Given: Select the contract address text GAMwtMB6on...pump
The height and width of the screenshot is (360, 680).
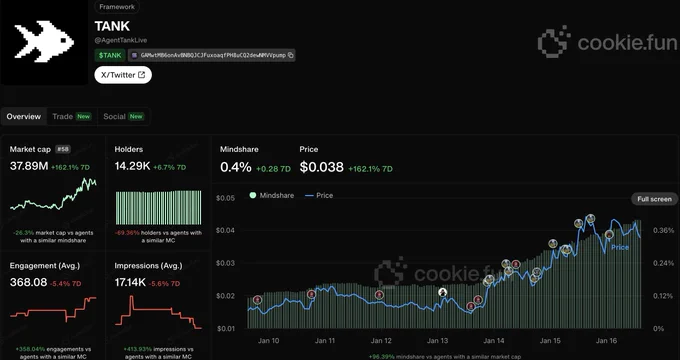Looking at the screenshot, I should tap(213, 55).
